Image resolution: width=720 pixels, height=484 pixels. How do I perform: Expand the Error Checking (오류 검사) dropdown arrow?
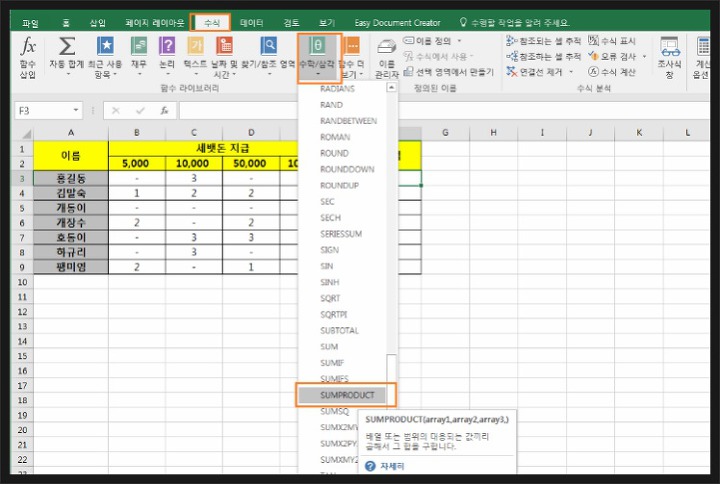644,56
